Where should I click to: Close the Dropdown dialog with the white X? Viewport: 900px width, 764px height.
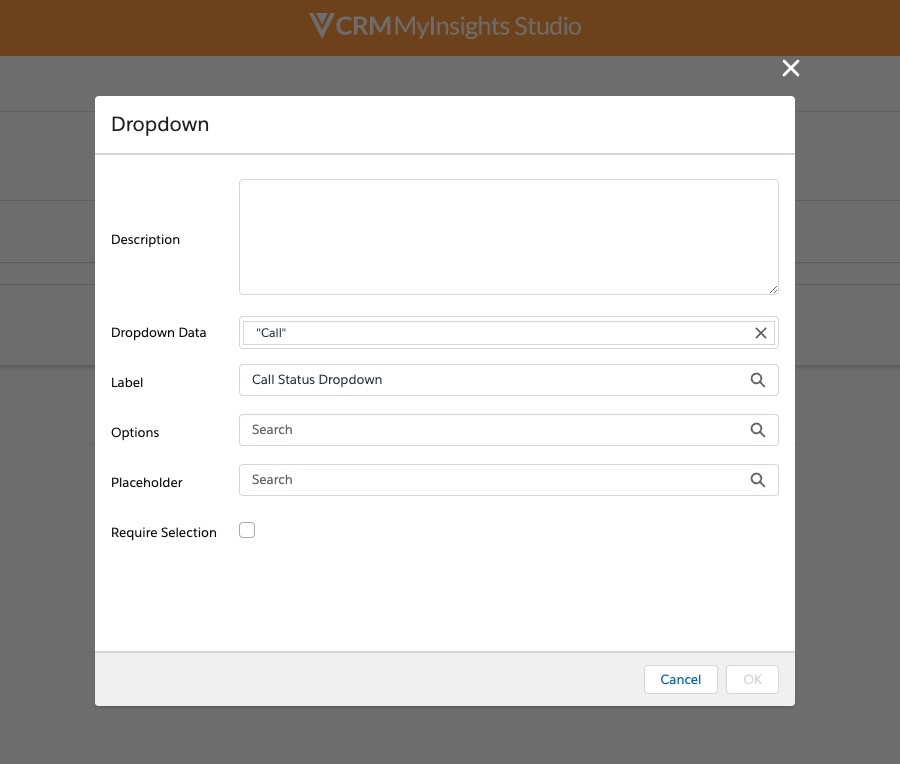pos(791,68)
